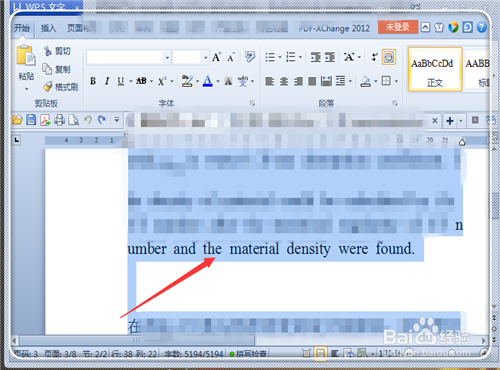The height and width of the screenshot is (370, 500).
Task: Click the horizontal scrollbar thumb
Action: point(137,340)
